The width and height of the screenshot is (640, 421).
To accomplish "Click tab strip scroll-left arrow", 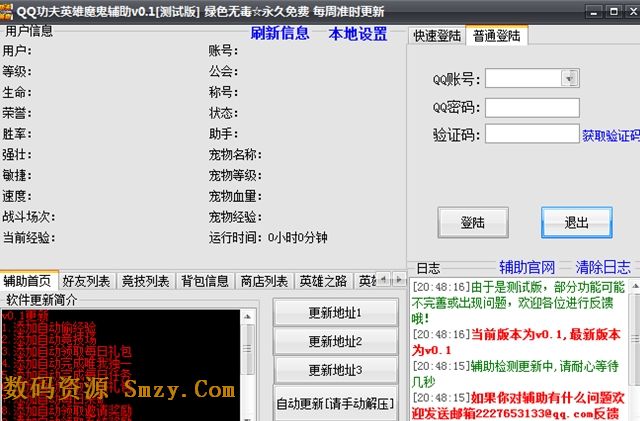I will [383, 279].
